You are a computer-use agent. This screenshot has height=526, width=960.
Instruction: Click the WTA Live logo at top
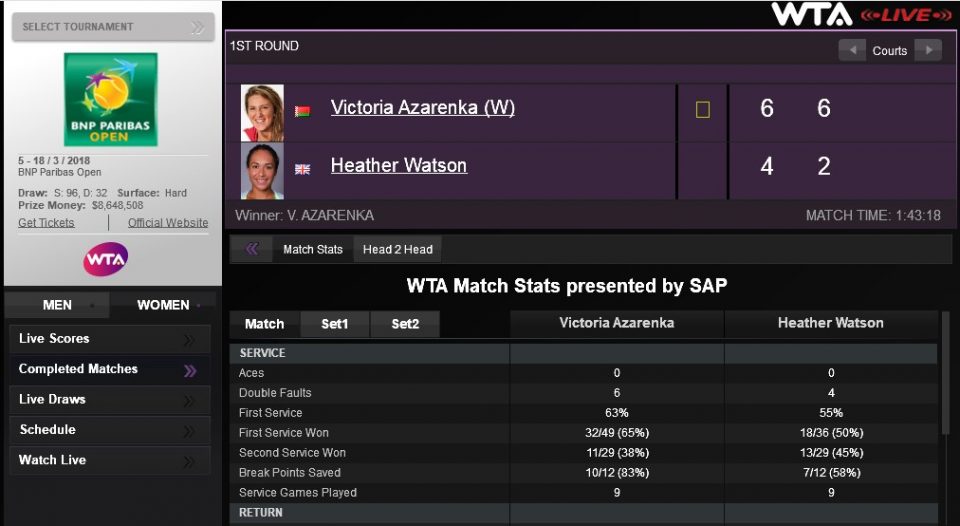(x=861, y=15)
